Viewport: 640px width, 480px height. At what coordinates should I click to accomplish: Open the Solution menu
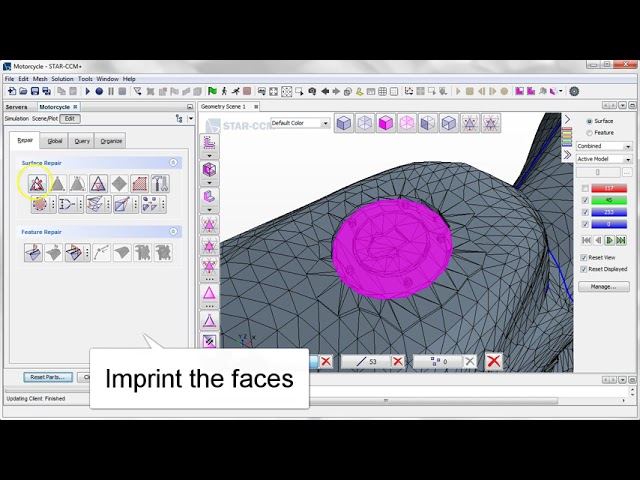(x=62, y=79)
